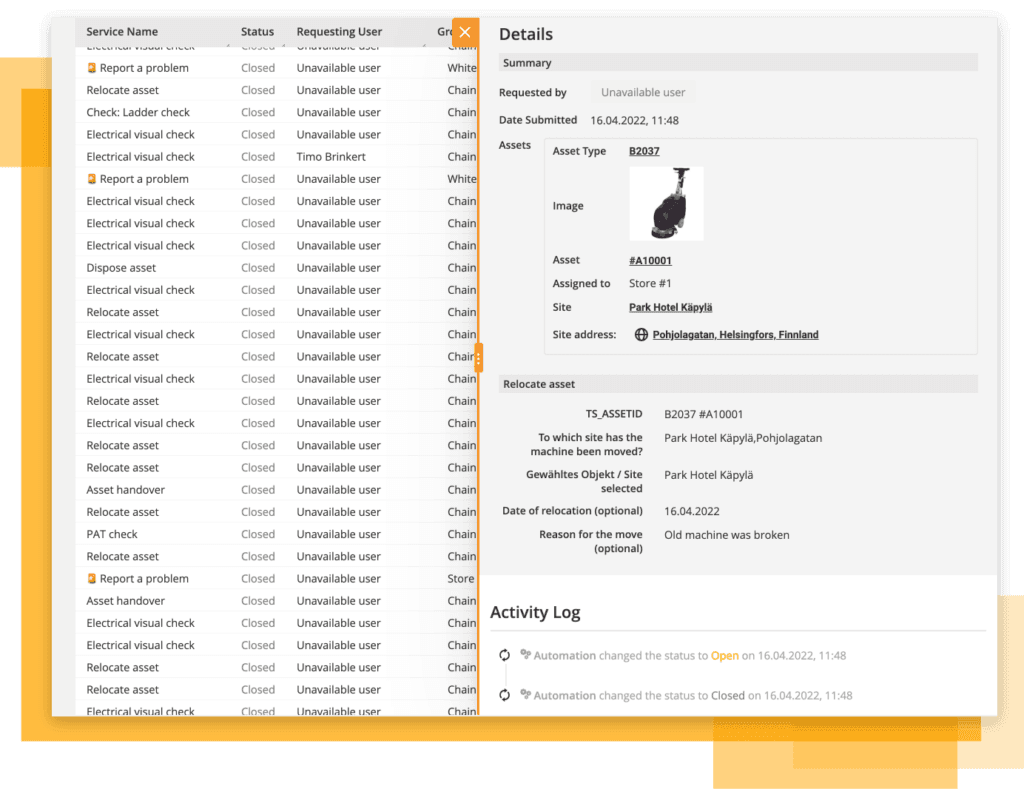
Task: Sort by the Requesting User column header
Action: point(339,31)
